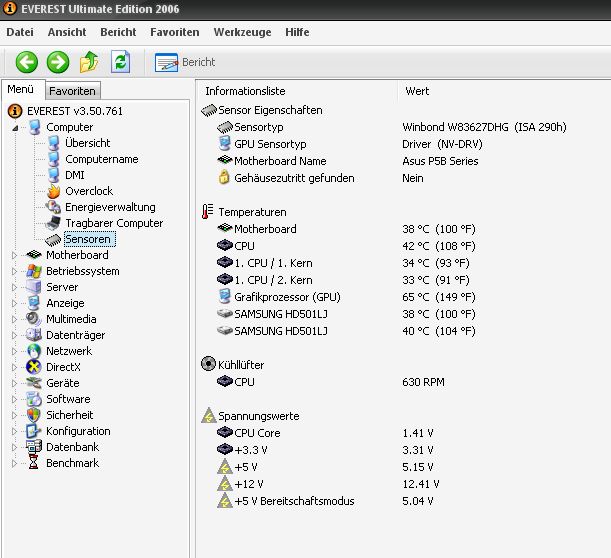Click the Konfiguration icon
Screen dimensions: 611x558
34,431
